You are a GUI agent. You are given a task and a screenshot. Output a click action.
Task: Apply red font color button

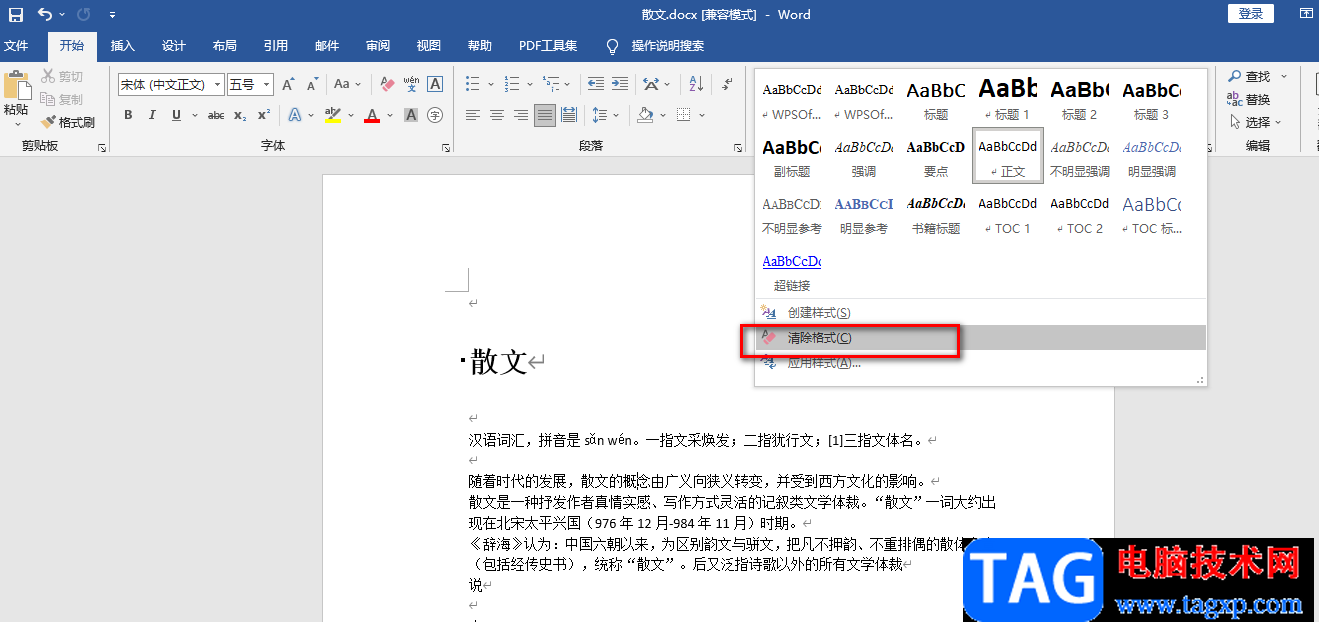click(372, 115)
